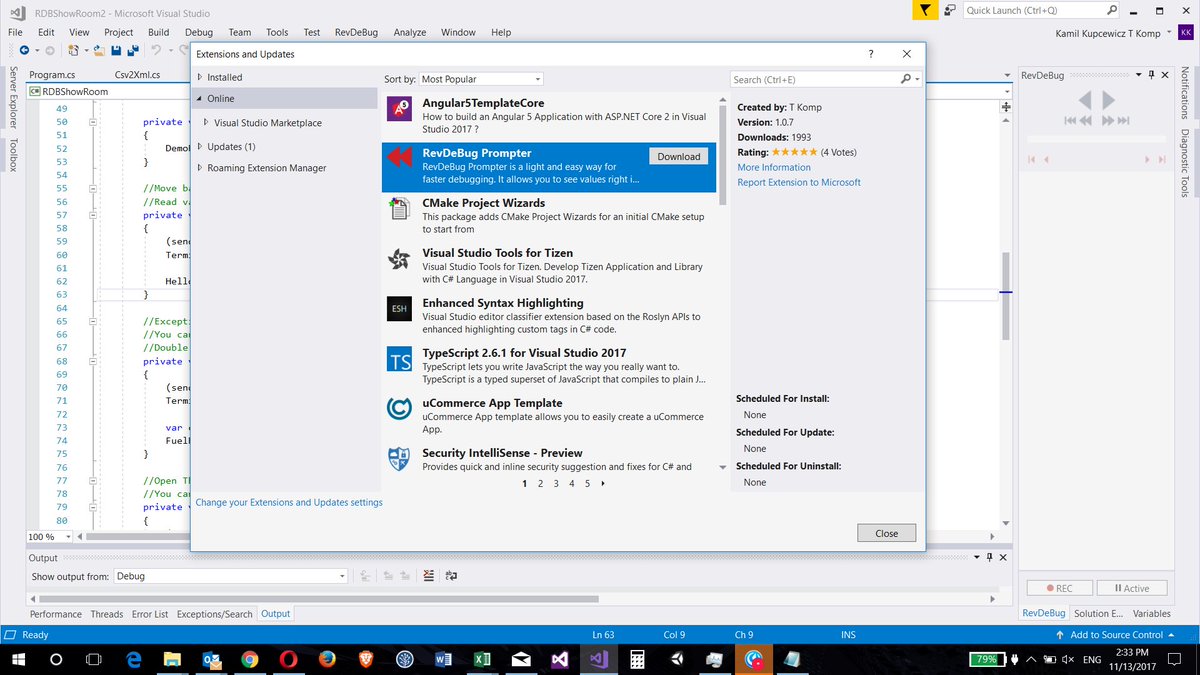Click RevDeBug skip to last button

[x=1124, y=121]
